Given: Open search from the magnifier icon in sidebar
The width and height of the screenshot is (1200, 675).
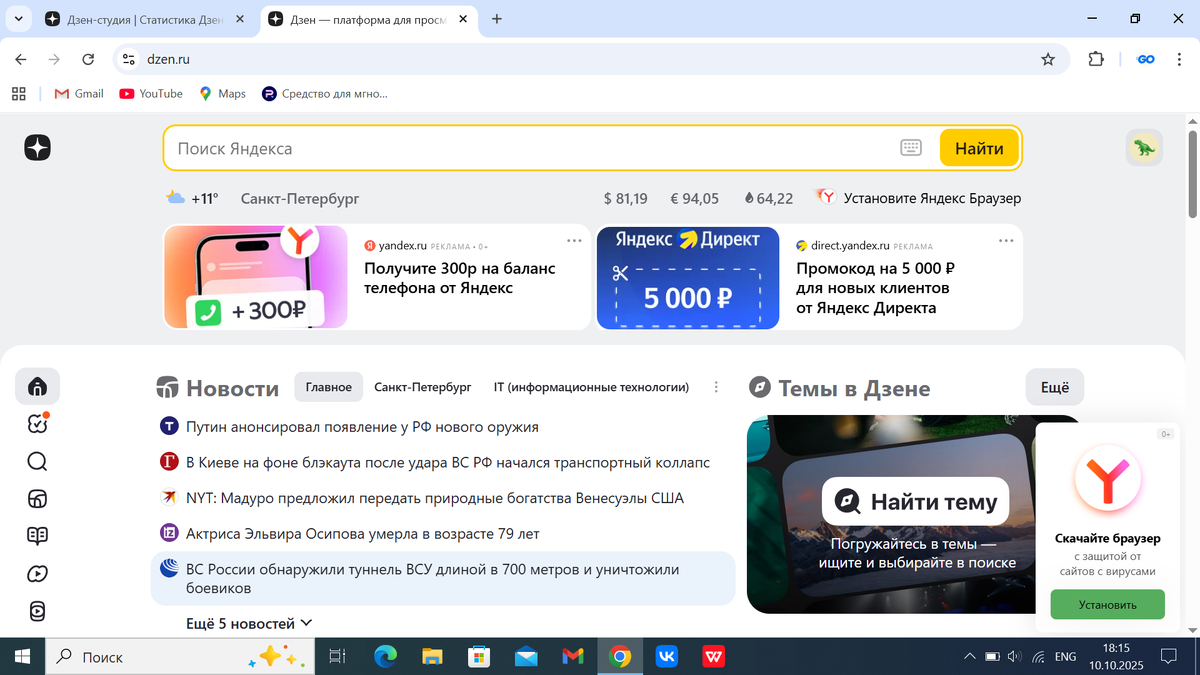Looking at the screenshot, I should click(x=37, y=461).
